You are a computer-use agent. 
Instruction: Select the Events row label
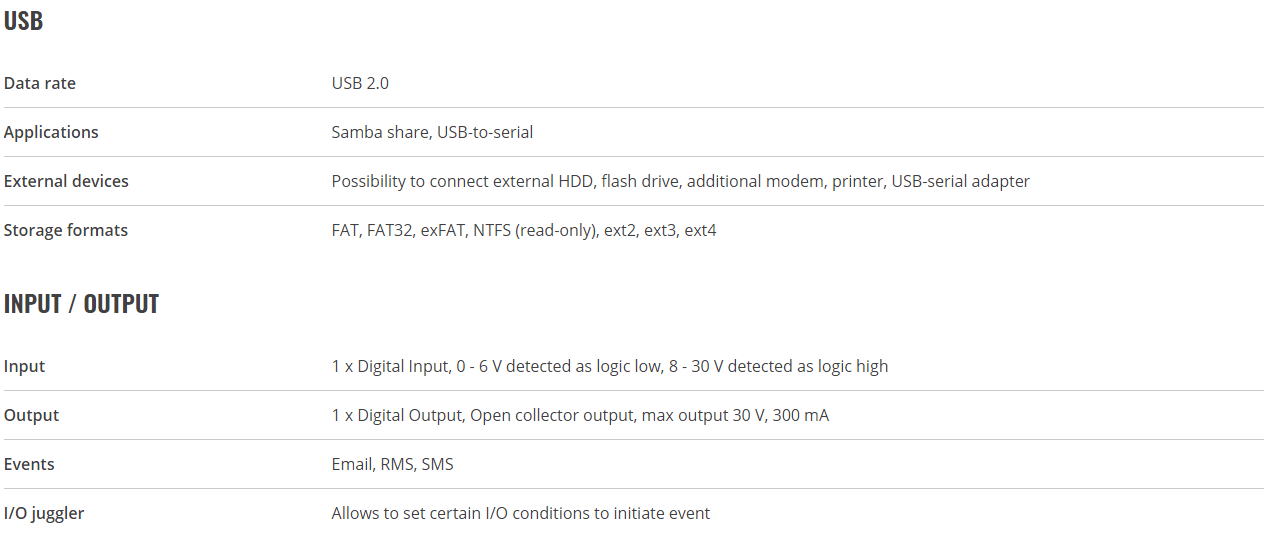click(29, 464)
